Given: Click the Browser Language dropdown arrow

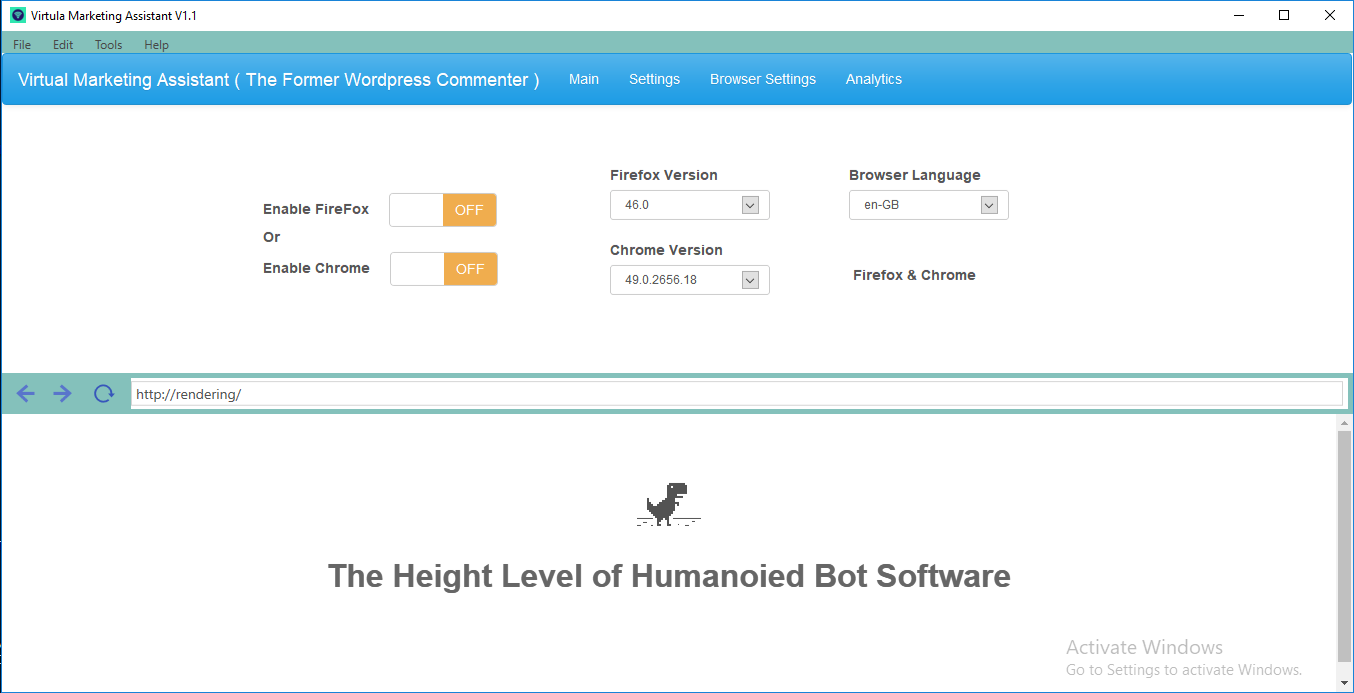Looking at the screenshot, I should 989,205.
